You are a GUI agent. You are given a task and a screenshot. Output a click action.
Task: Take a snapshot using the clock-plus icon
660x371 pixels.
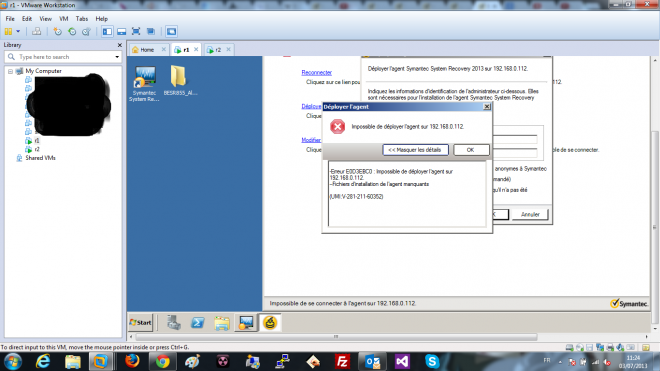tap(58, 32)
